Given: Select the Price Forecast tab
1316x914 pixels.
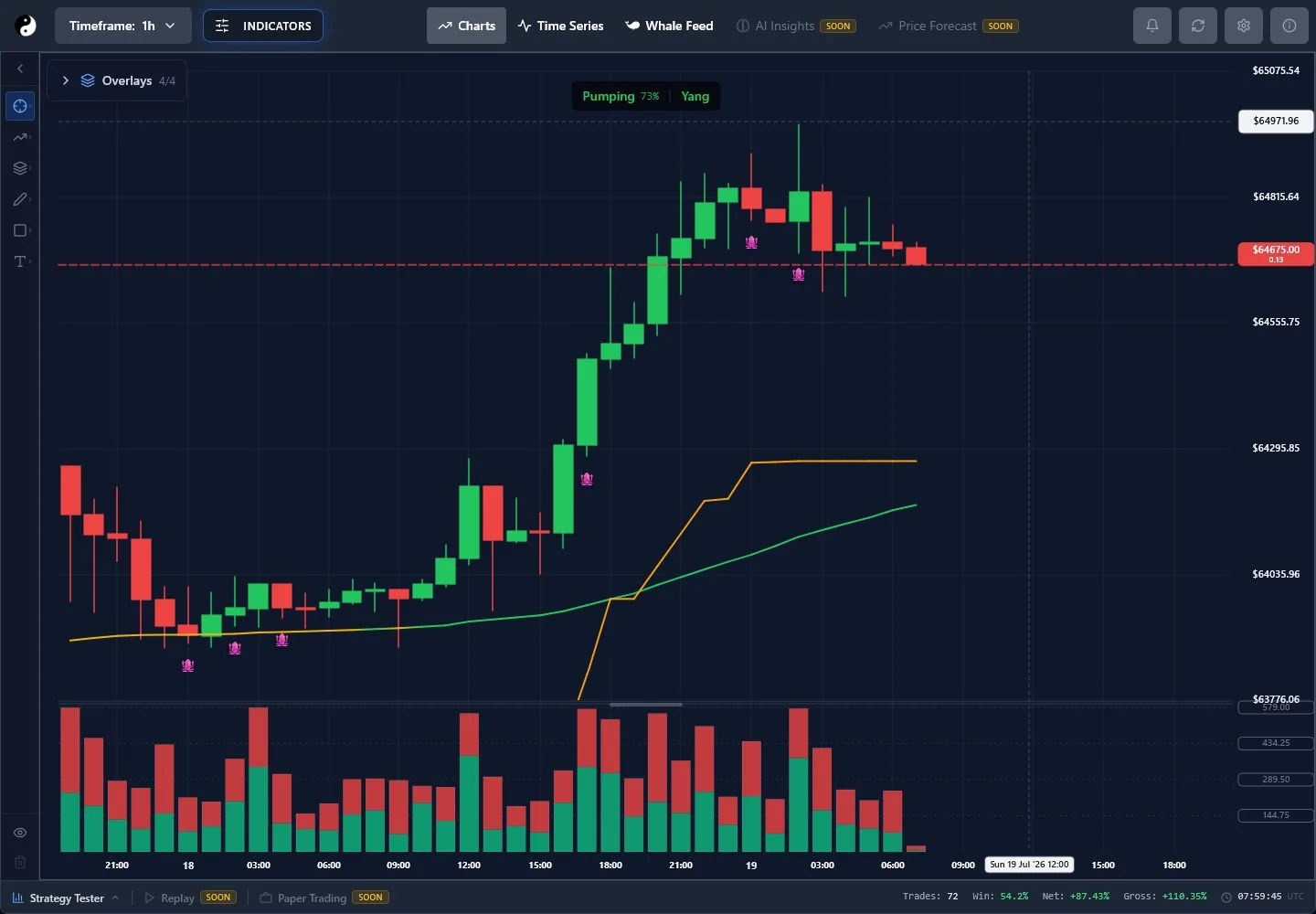Looking at the screenshot, I should coord(948,26).
